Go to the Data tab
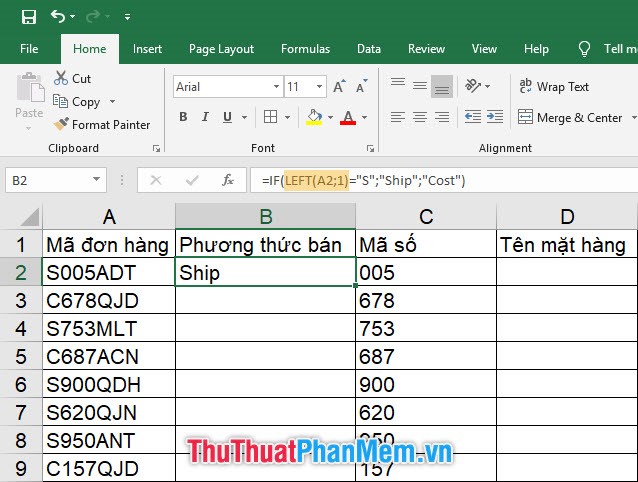The image size is (638, 482). pos(369,49)
